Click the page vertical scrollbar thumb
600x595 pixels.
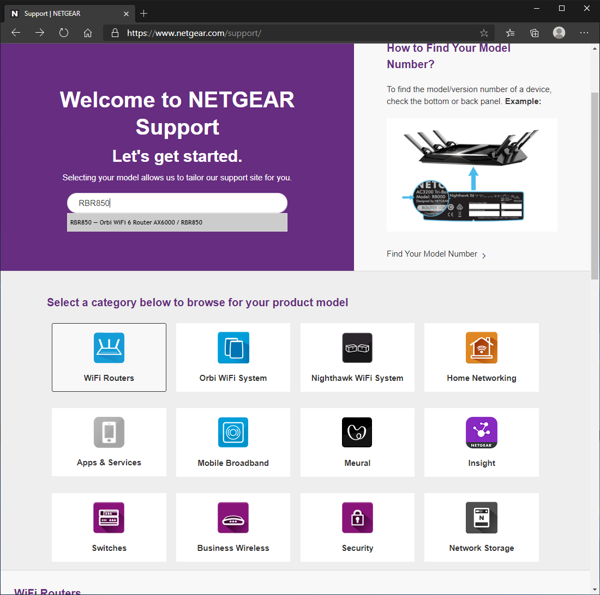(594, 186)
